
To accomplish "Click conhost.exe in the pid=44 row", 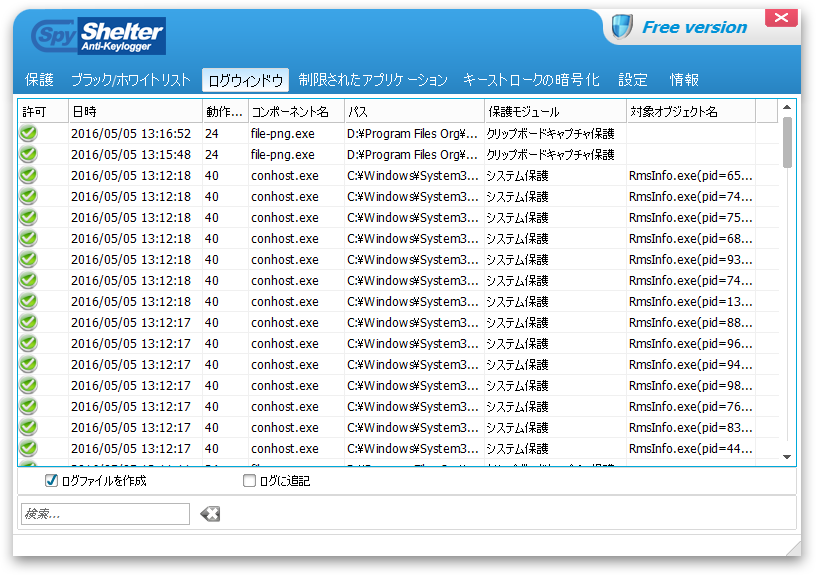I will point(285,449).
